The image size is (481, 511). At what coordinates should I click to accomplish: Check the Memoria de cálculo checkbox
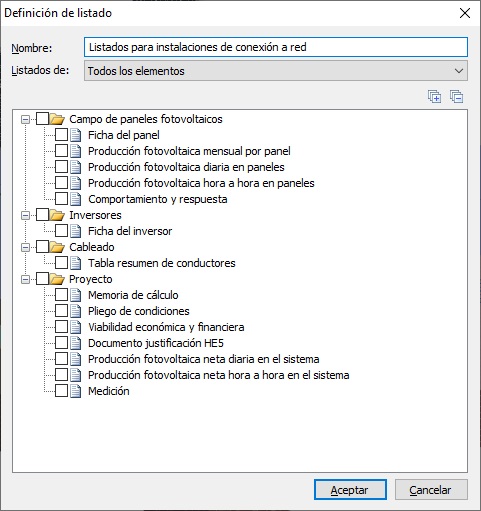61,295
